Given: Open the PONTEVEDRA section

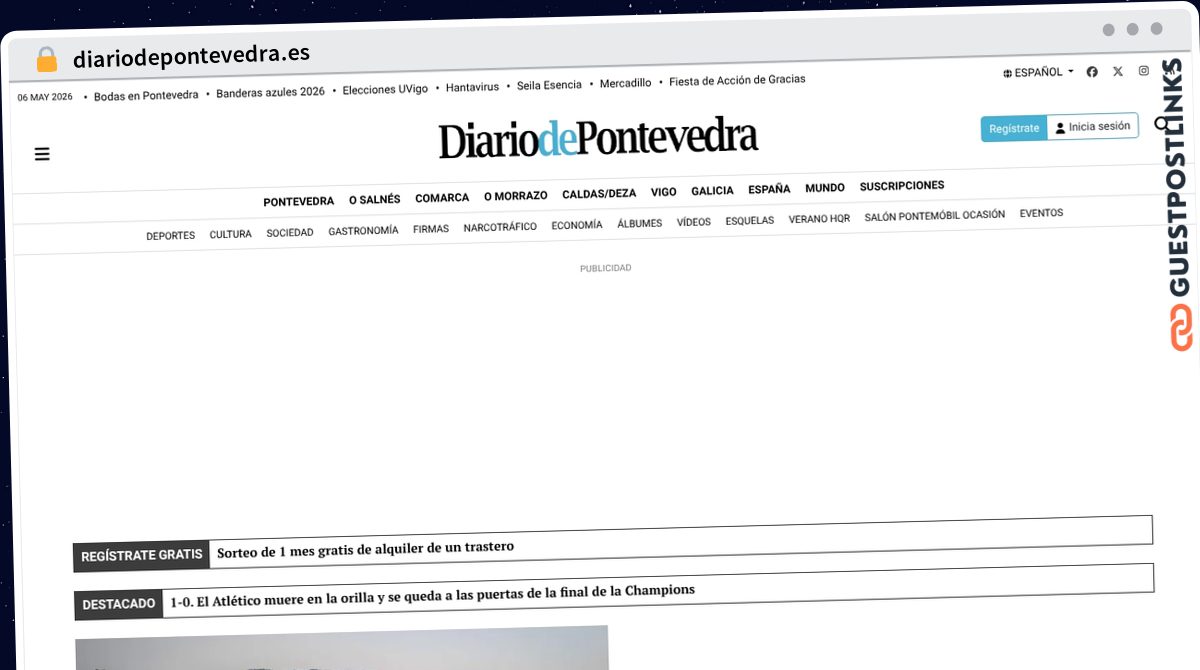Looking at the screenshot, I should pos(298,202).
